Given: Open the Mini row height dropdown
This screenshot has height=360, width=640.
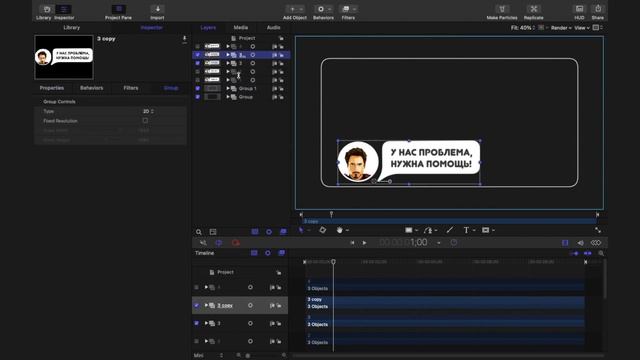Looking at the screenshot, I should point(209,356).
